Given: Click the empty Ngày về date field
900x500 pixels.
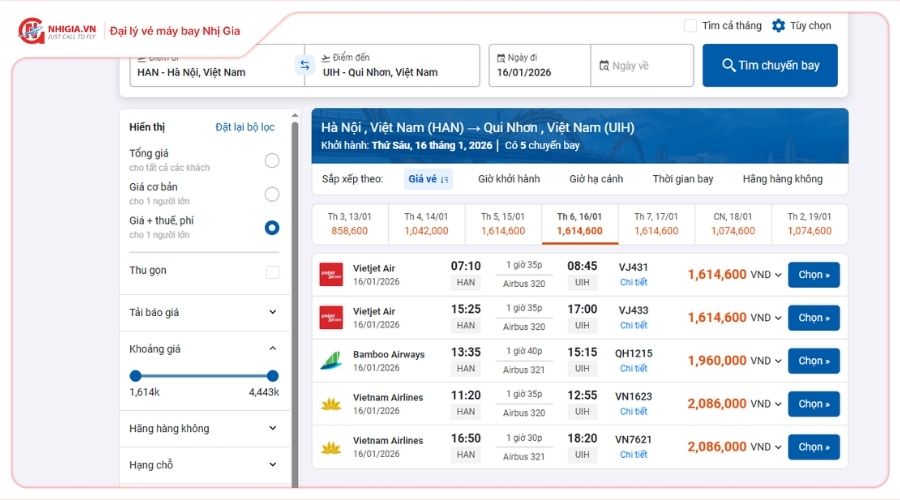Looking at the screenshot, I should tap(642, 65).
